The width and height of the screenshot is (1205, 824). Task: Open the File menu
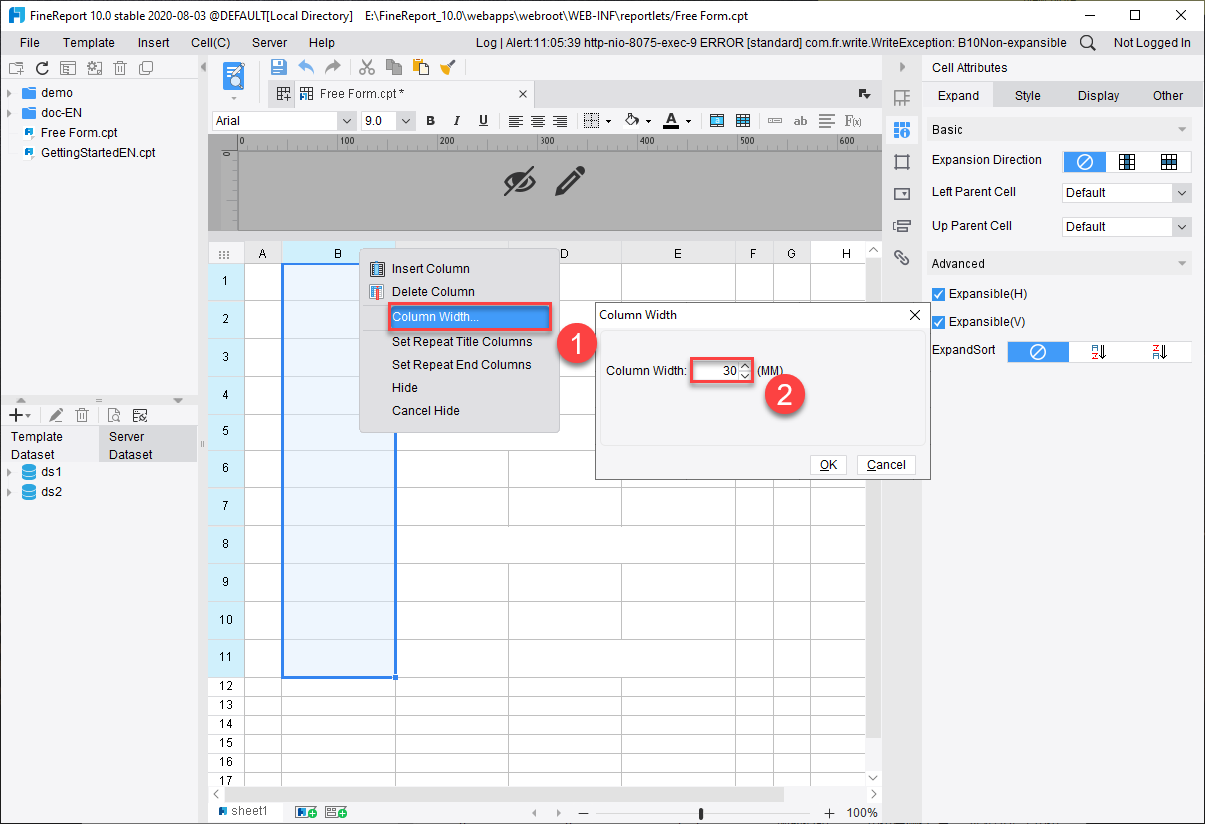click(30, 43)
